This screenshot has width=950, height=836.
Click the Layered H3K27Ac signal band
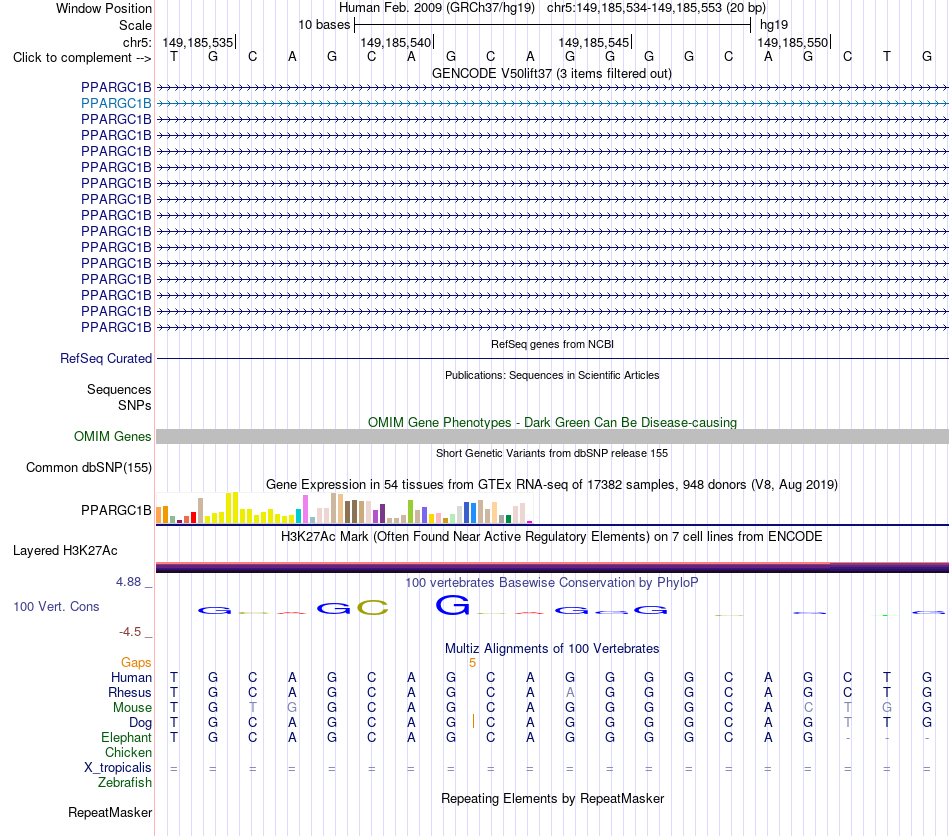[x=552, y=567]
